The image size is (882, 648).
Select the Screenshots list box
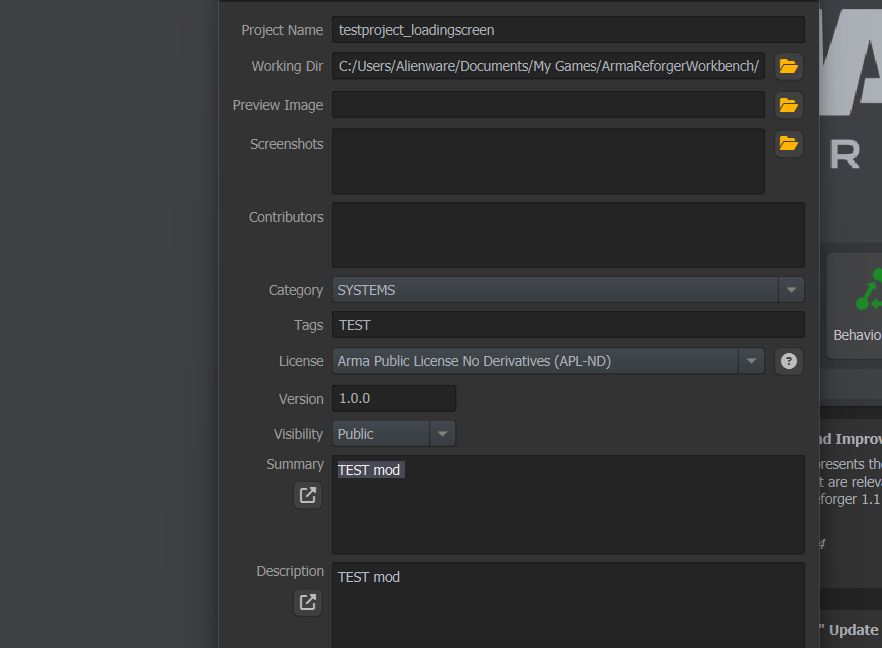(548, 161)
